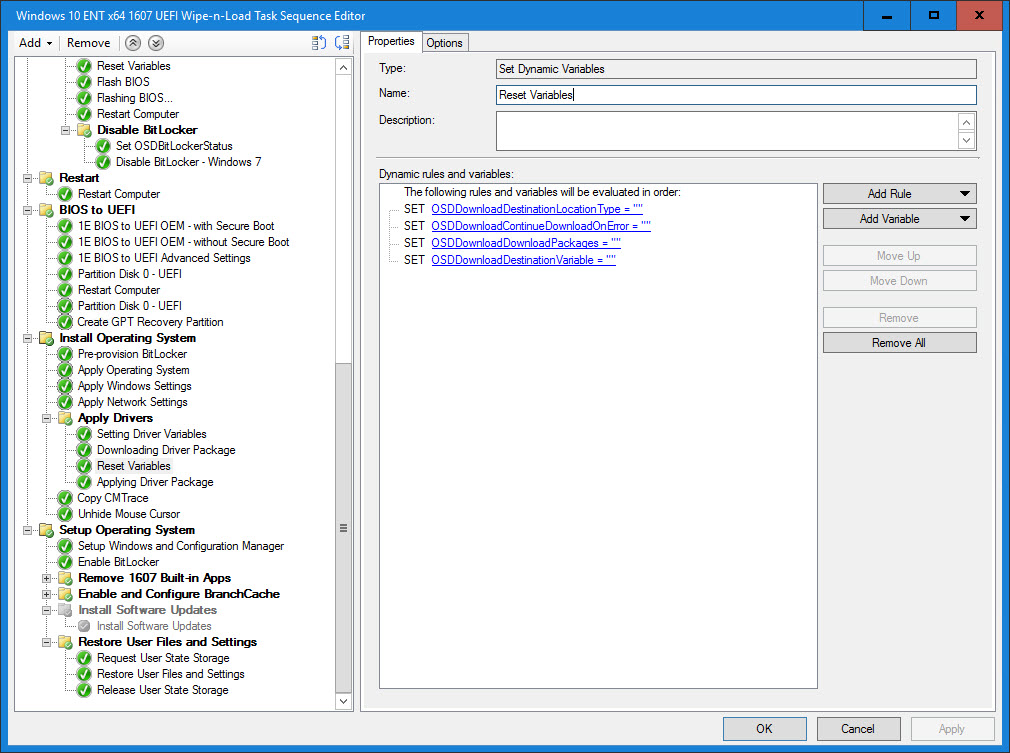Switch to the Options tab
The height and width of the screenshot is (753, 1010).
pyautogui.click(x=444, y=42)
